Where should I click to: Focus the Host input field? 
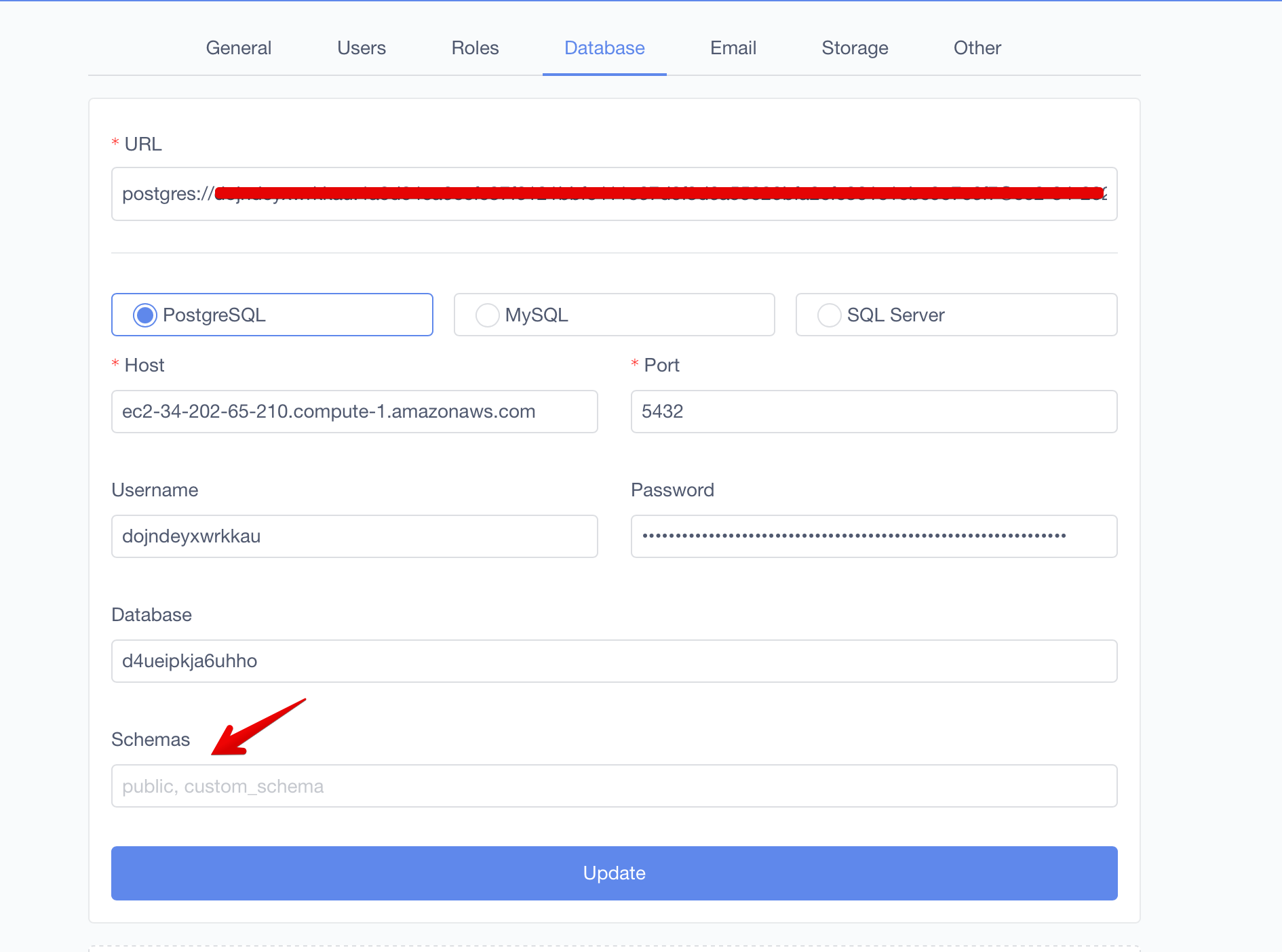click(x=354, y=412)
